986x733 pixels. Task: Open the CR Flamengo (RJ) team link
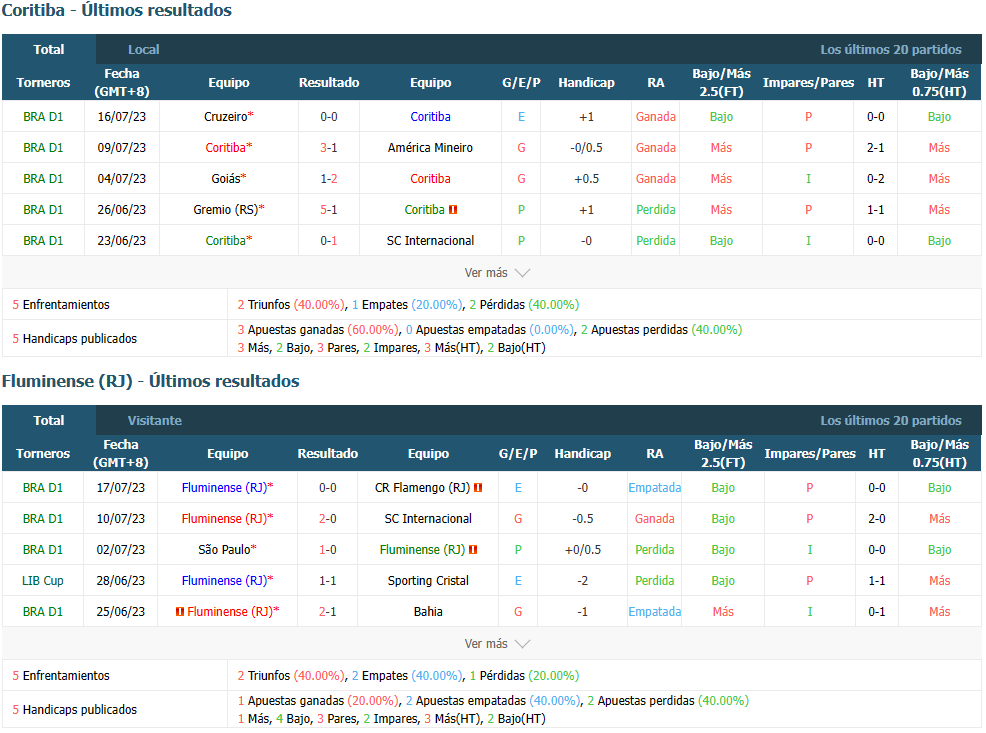[422, 488]
